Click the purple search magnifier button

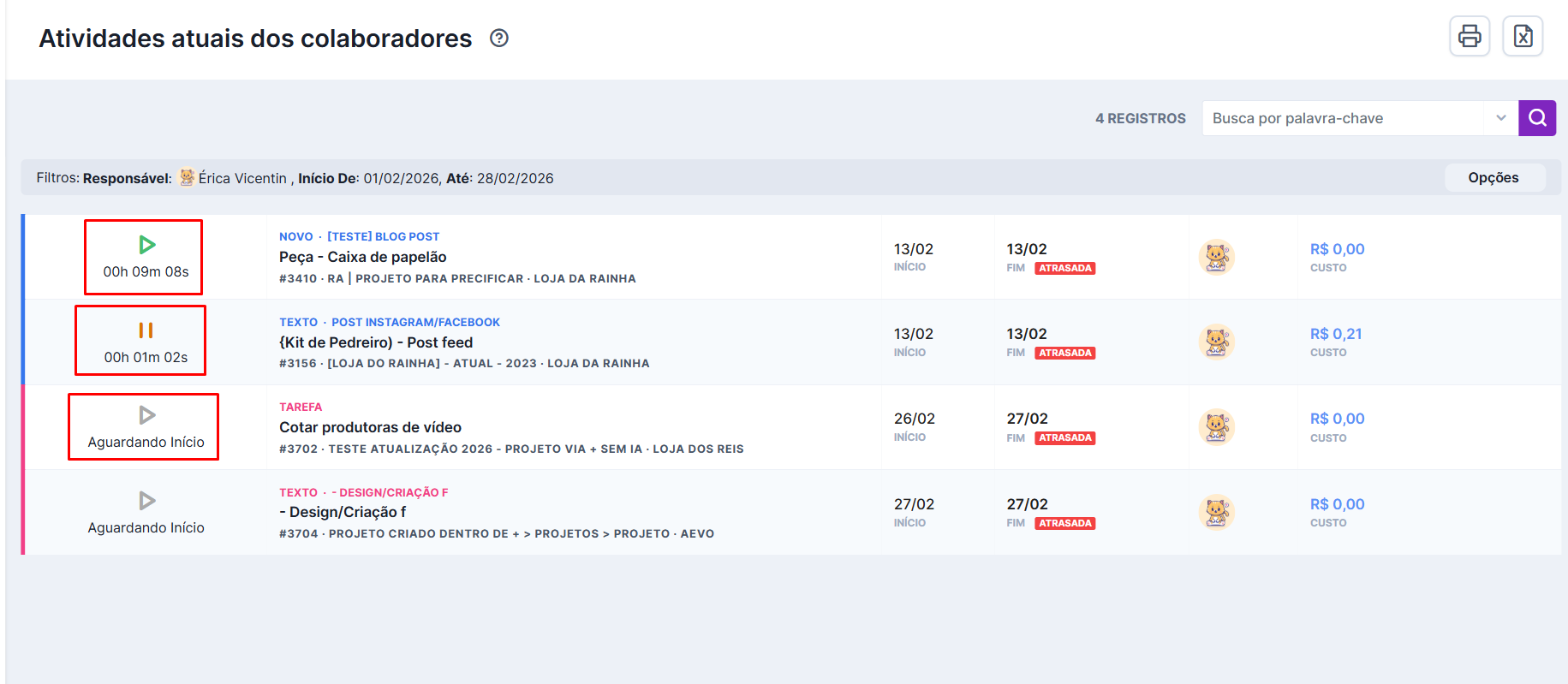point(1536,118)
